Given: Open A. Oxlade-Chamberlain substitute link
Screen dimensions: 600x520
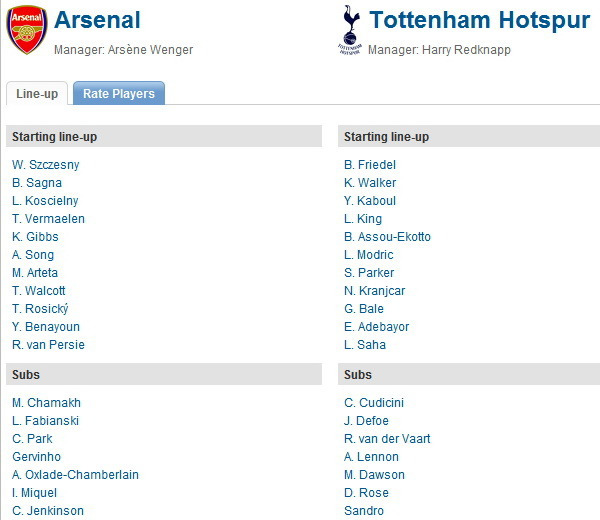Looking at the screenshot, I should [x=75, y=475].
